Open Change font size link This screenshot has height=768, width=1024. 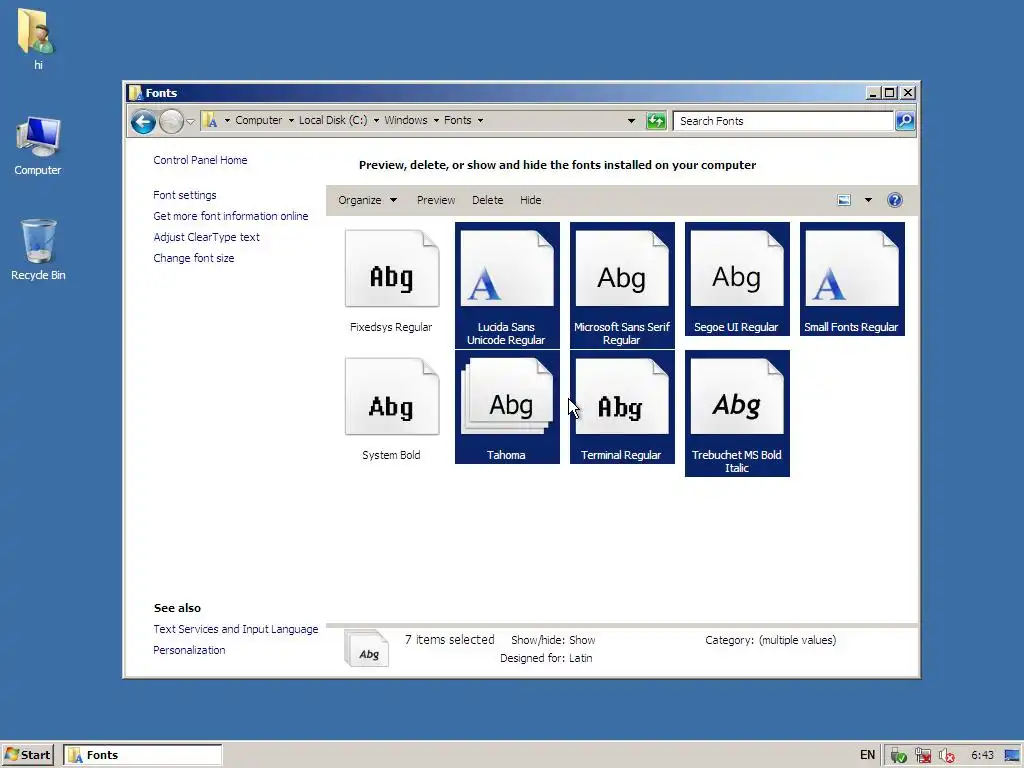(193, 258)
